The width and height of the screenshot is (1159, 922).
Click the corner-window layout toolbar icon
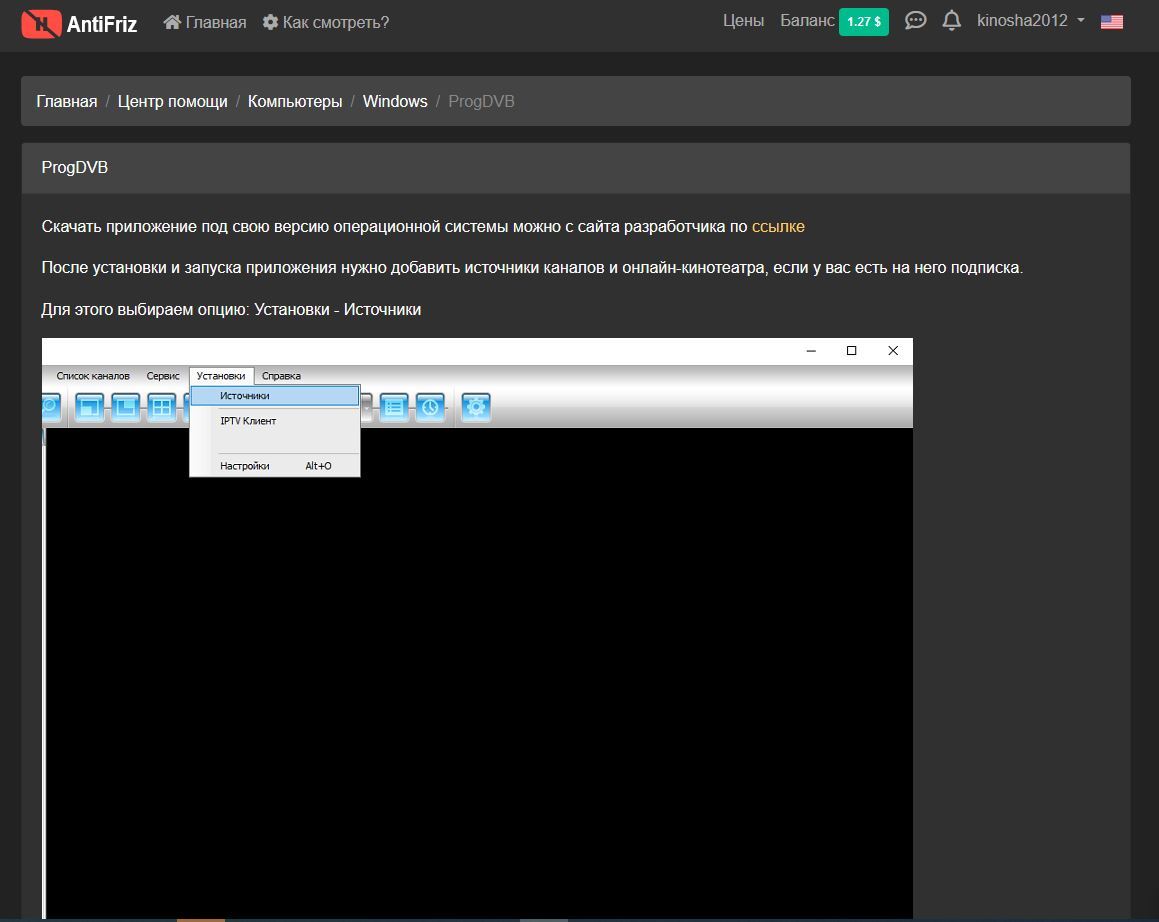point(126,407)
